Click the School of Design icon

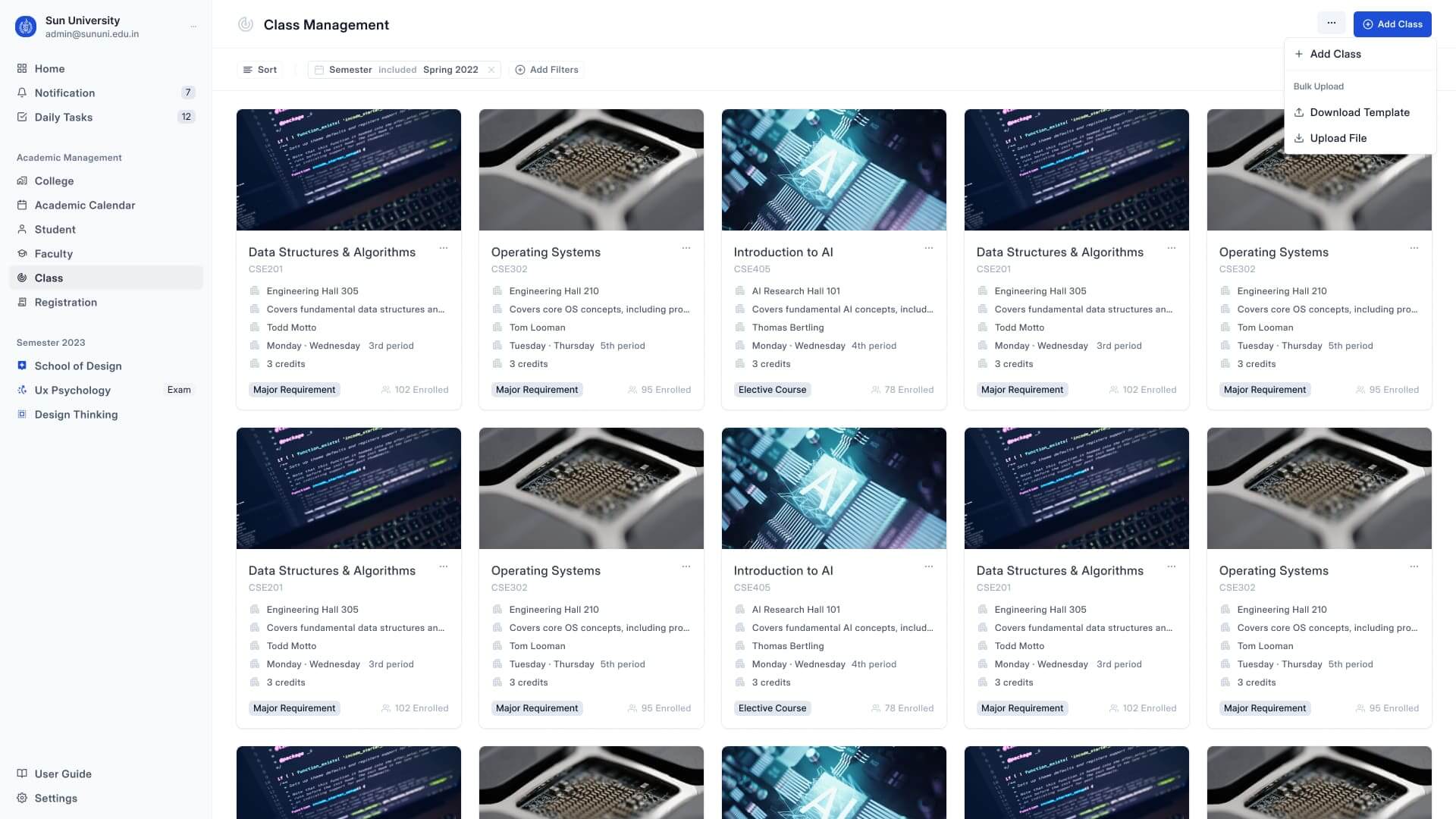pos(22,366)
